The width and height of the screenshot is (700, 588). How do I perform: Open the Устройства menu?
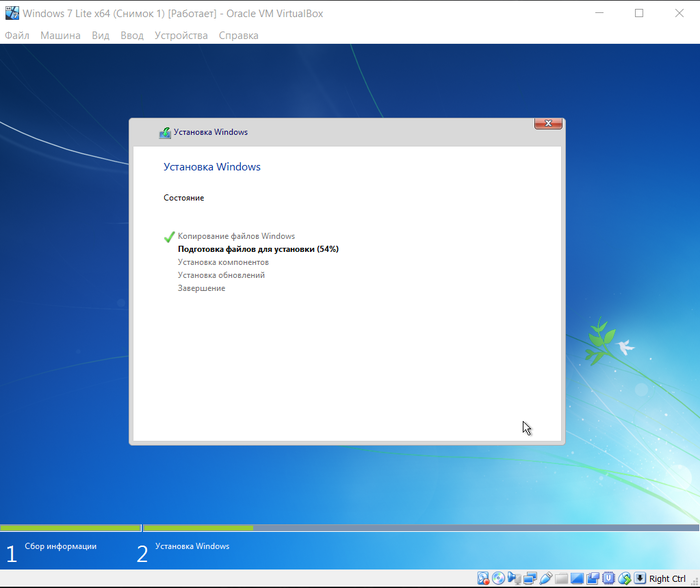click(181, 35)
